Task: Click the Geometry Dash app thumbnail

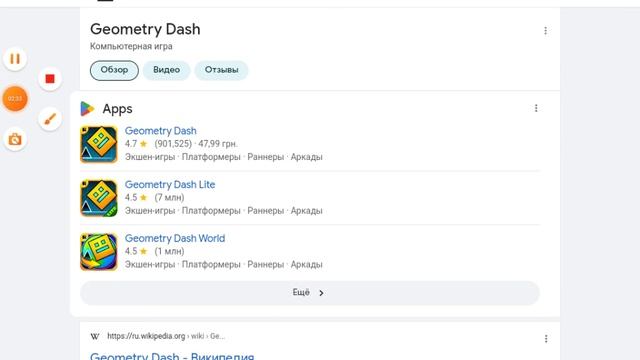Action: click(x=99, y=144)
